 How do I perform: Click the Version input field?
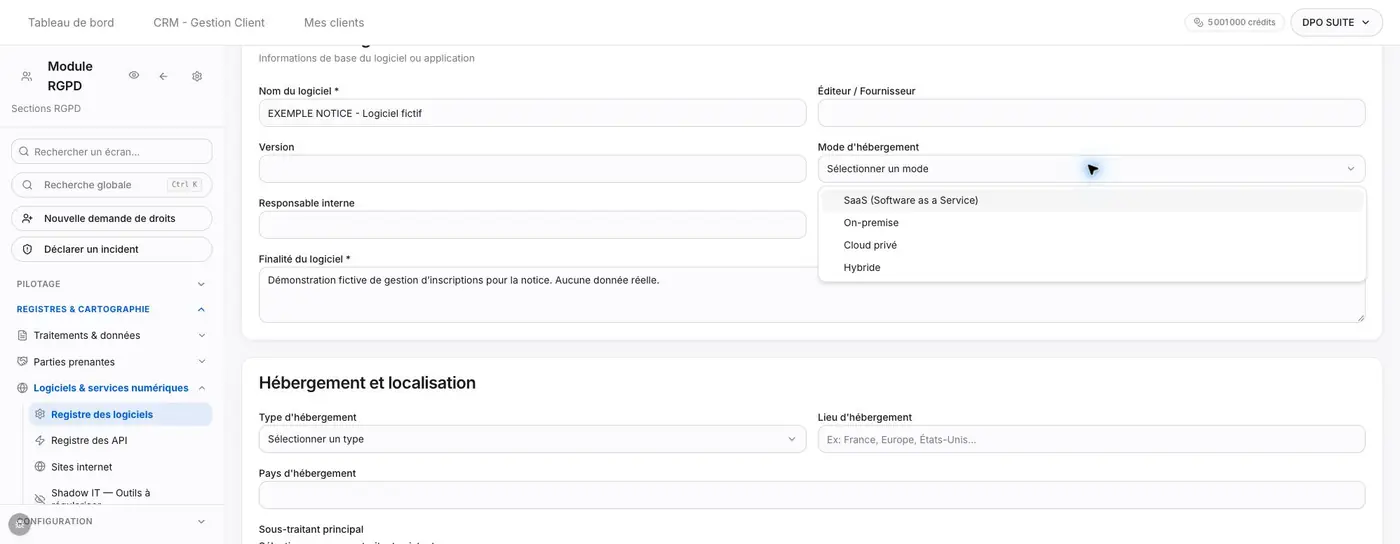pos(532,169)
